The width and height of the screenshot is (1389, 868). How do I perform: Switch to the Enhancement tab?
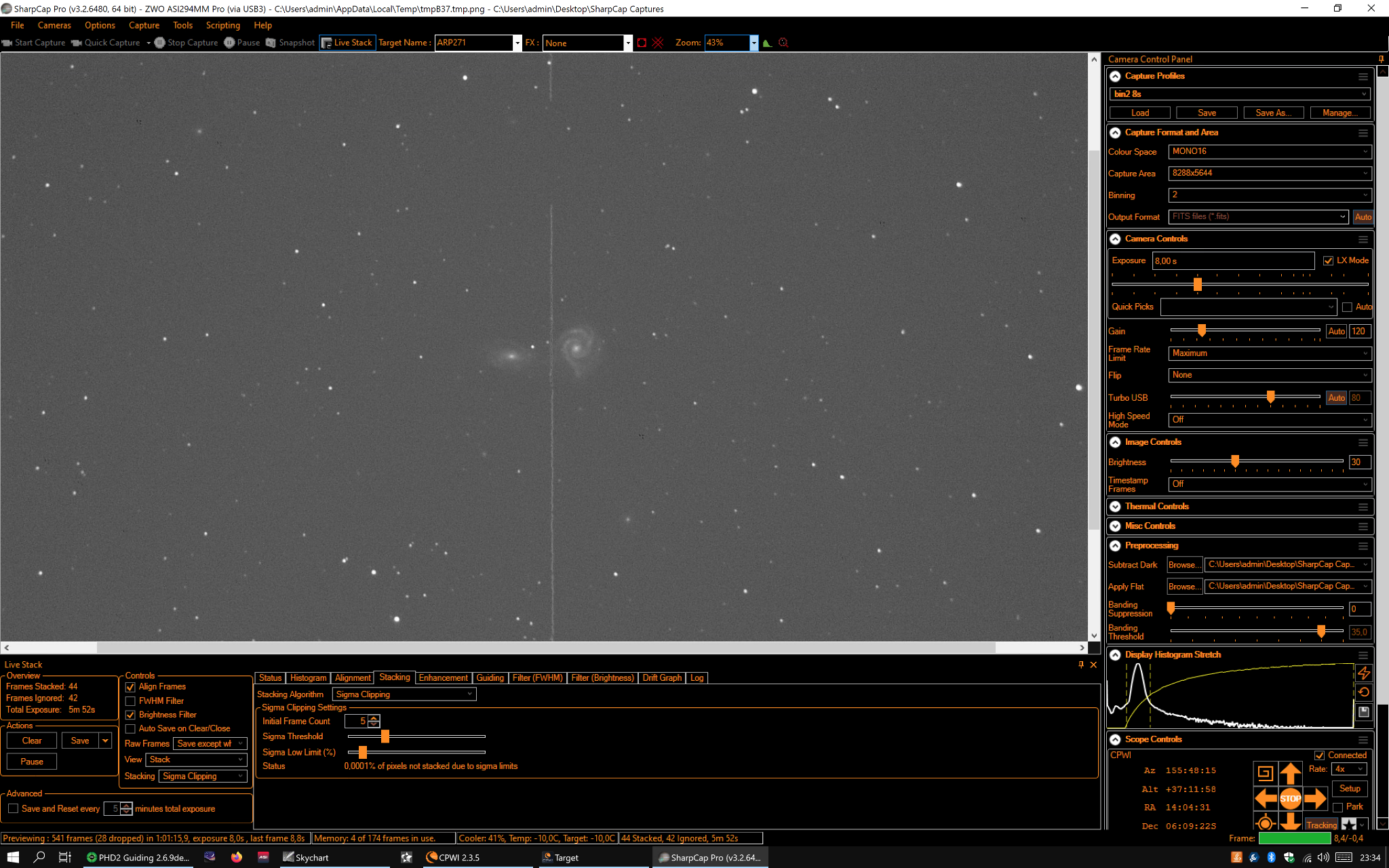(443, 678)
